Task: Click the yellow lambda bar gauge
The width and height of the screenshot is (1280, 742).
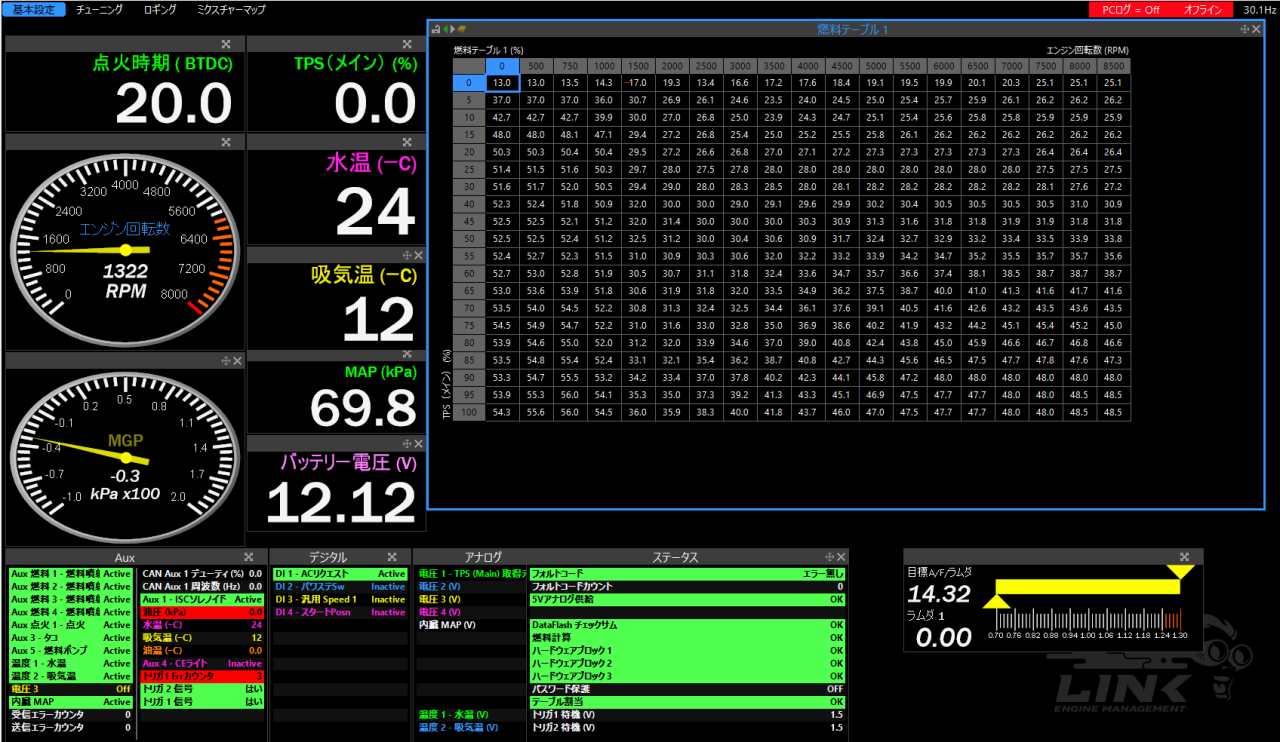Action: click(1087, 587)
